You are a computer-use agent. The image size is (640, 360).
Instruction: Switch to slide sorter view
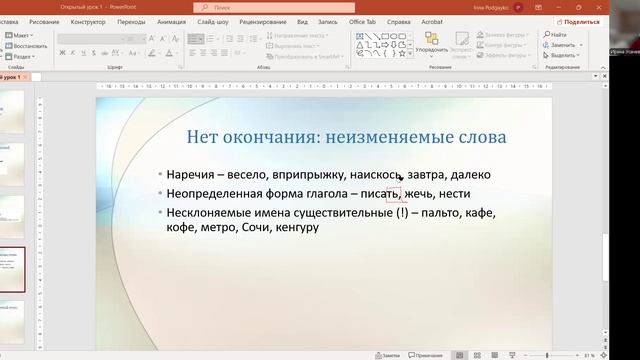point(477,356)
